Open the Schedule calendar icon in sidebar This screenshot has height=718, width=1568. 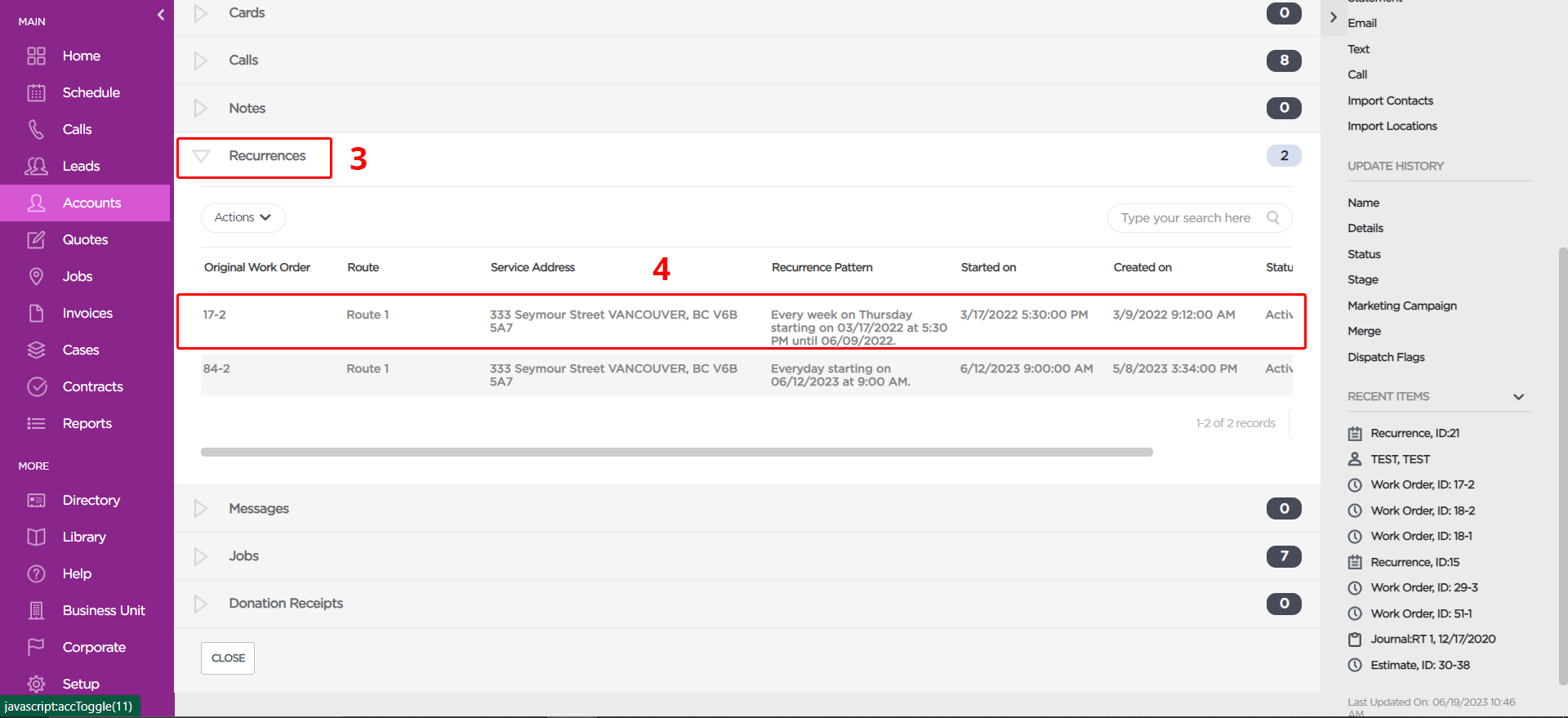[x=36, y=92]
